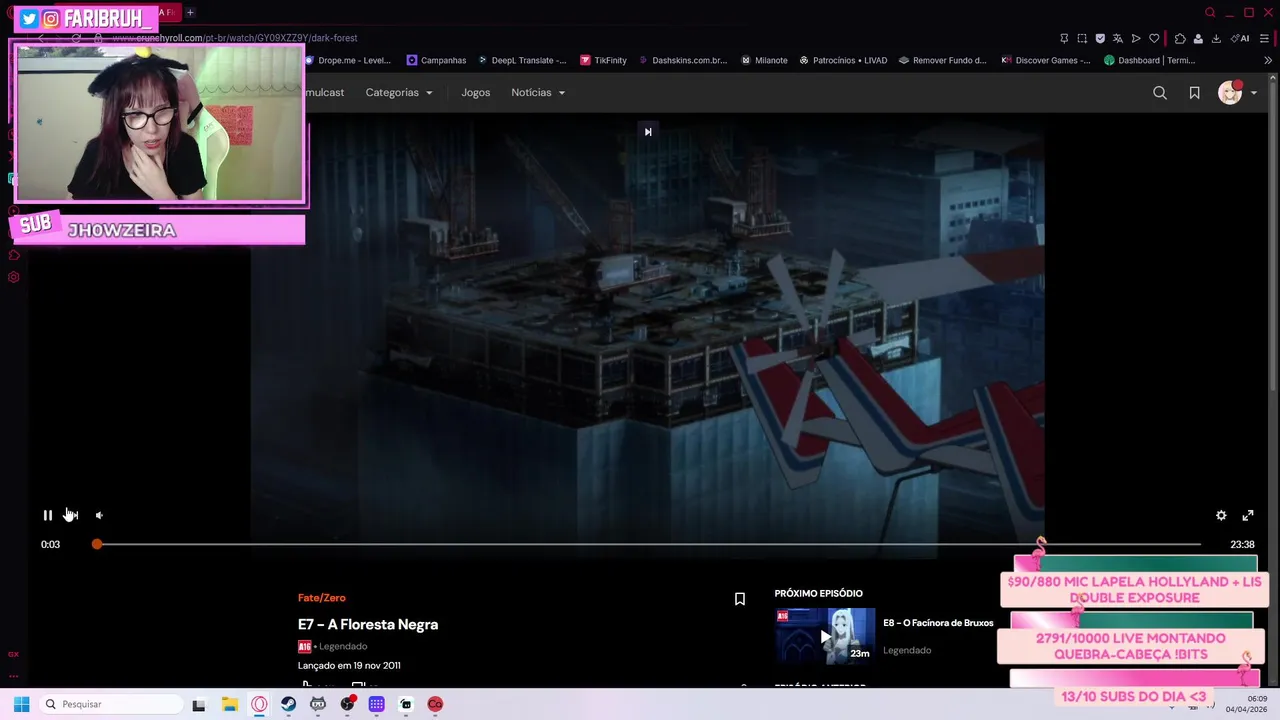This screenshot has height=720, width=1280.
Task: Pause the video playback
Action: [47, 515]
